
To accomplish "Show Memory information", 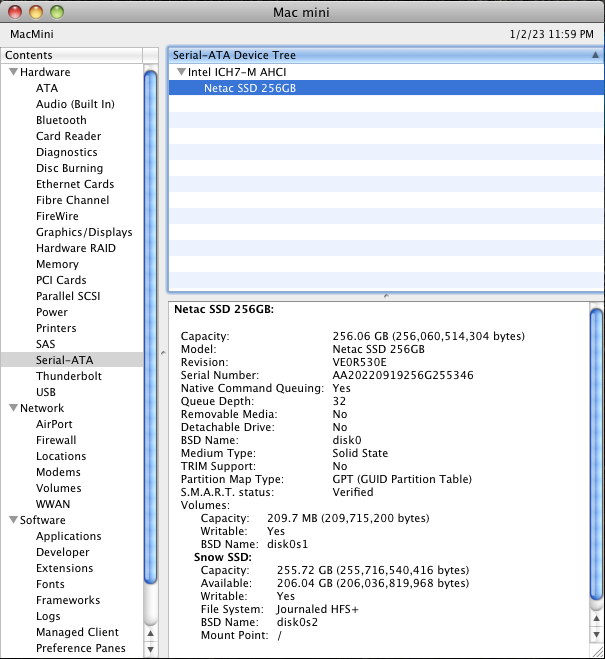I will coord(57,264).
